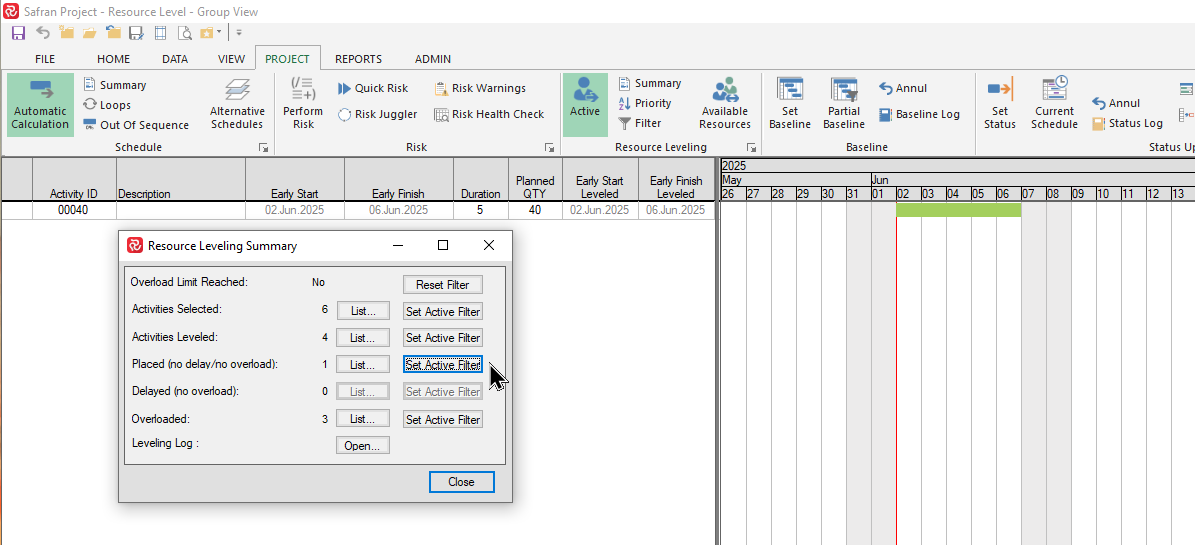The width and height of the screenshot is (1195, 545).
Task: Click List for Activities Leveled
Action: [x=363, y=338]
